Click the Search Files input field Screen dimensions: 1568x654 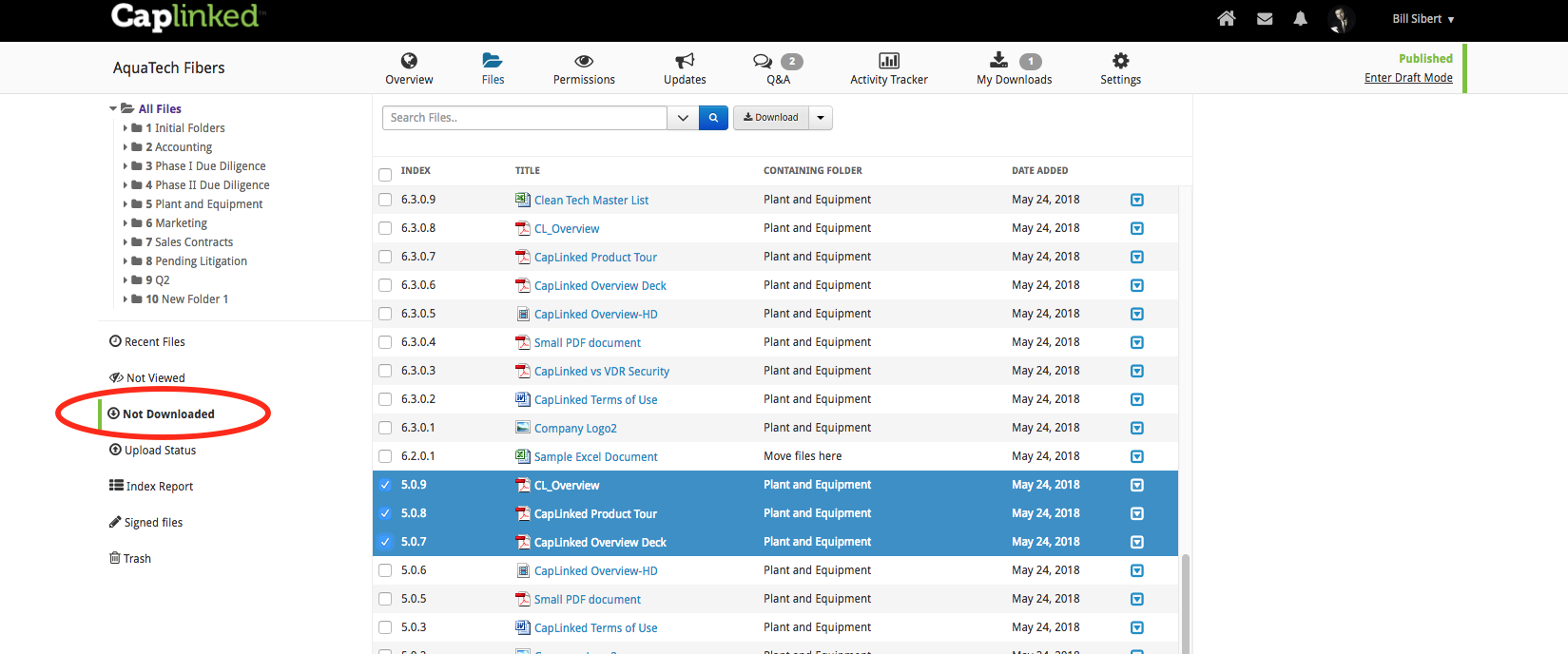coord(525,118)
